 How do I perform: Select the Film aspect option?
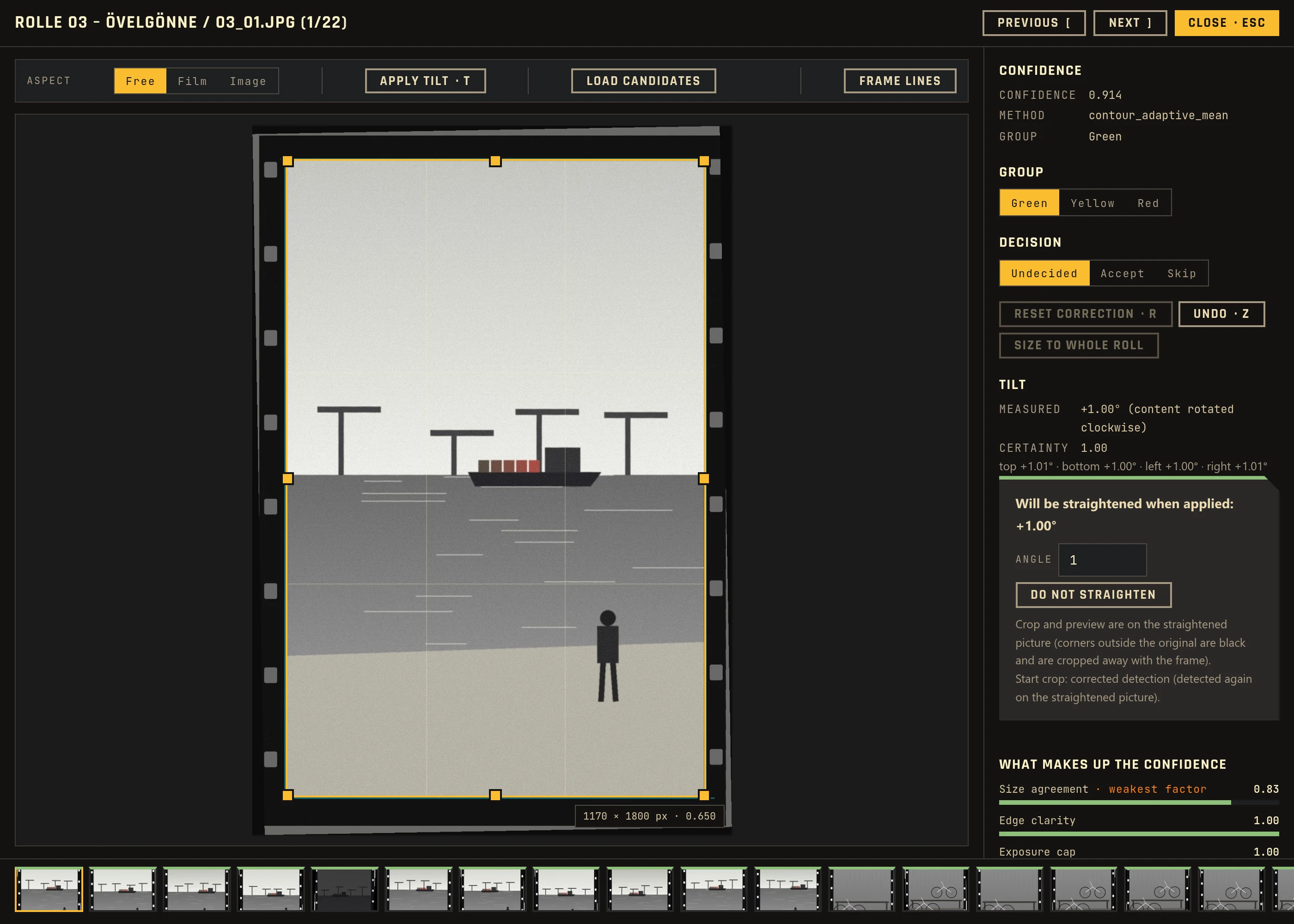tap(192, 81)
